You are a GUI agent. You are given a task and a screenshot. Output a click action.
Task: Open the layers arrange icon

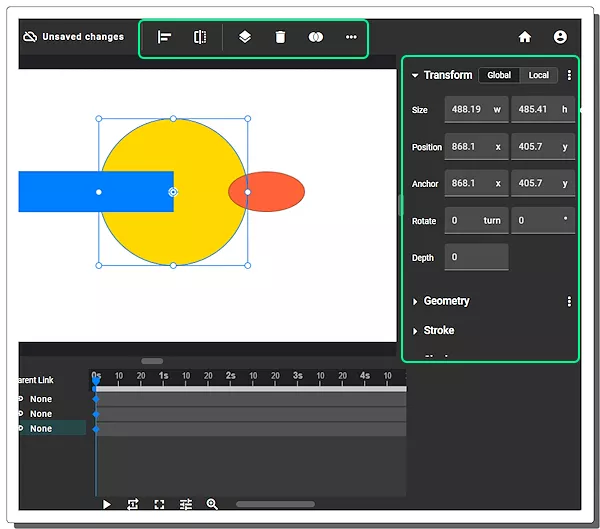pos(245,37)
